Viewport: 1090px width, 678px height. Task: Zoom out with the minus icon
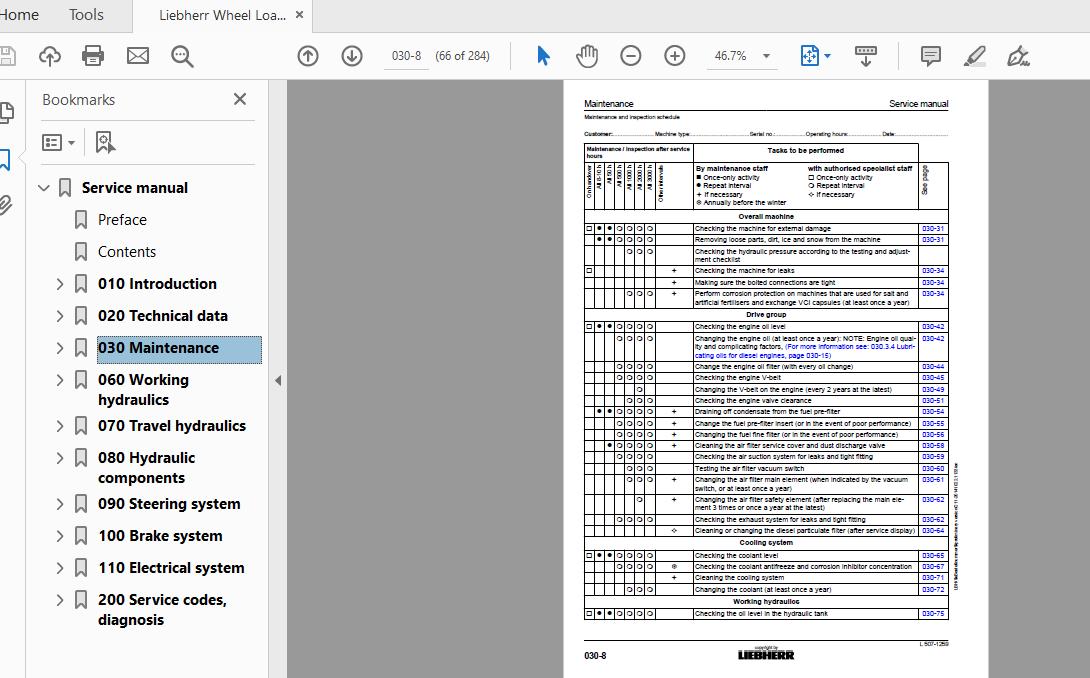[630, 56]
